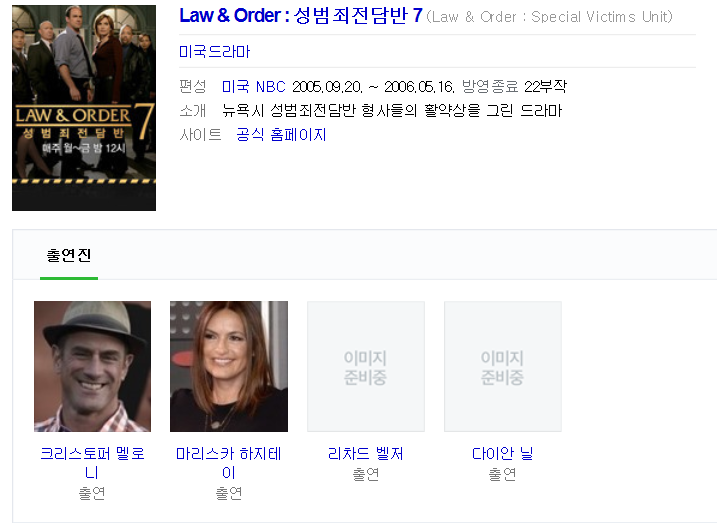Click the 출연 role text under 크리스토퍼 멜로니
This screenshot has width=717, height=523.
(92, 493)
